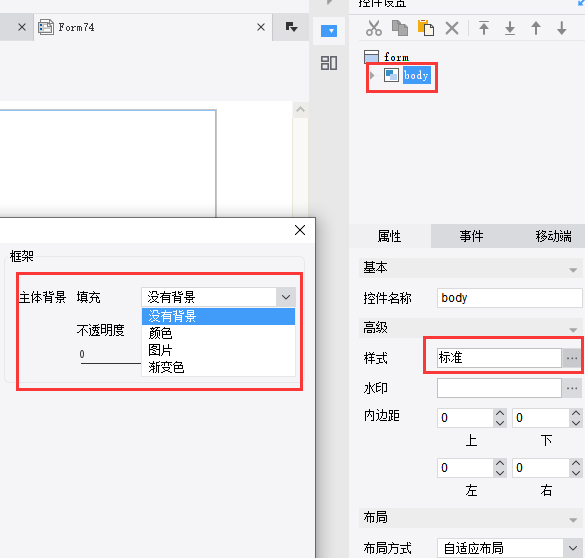Click the 左 padding number field
Screen dimensions: 585x558
coord(465,468)
